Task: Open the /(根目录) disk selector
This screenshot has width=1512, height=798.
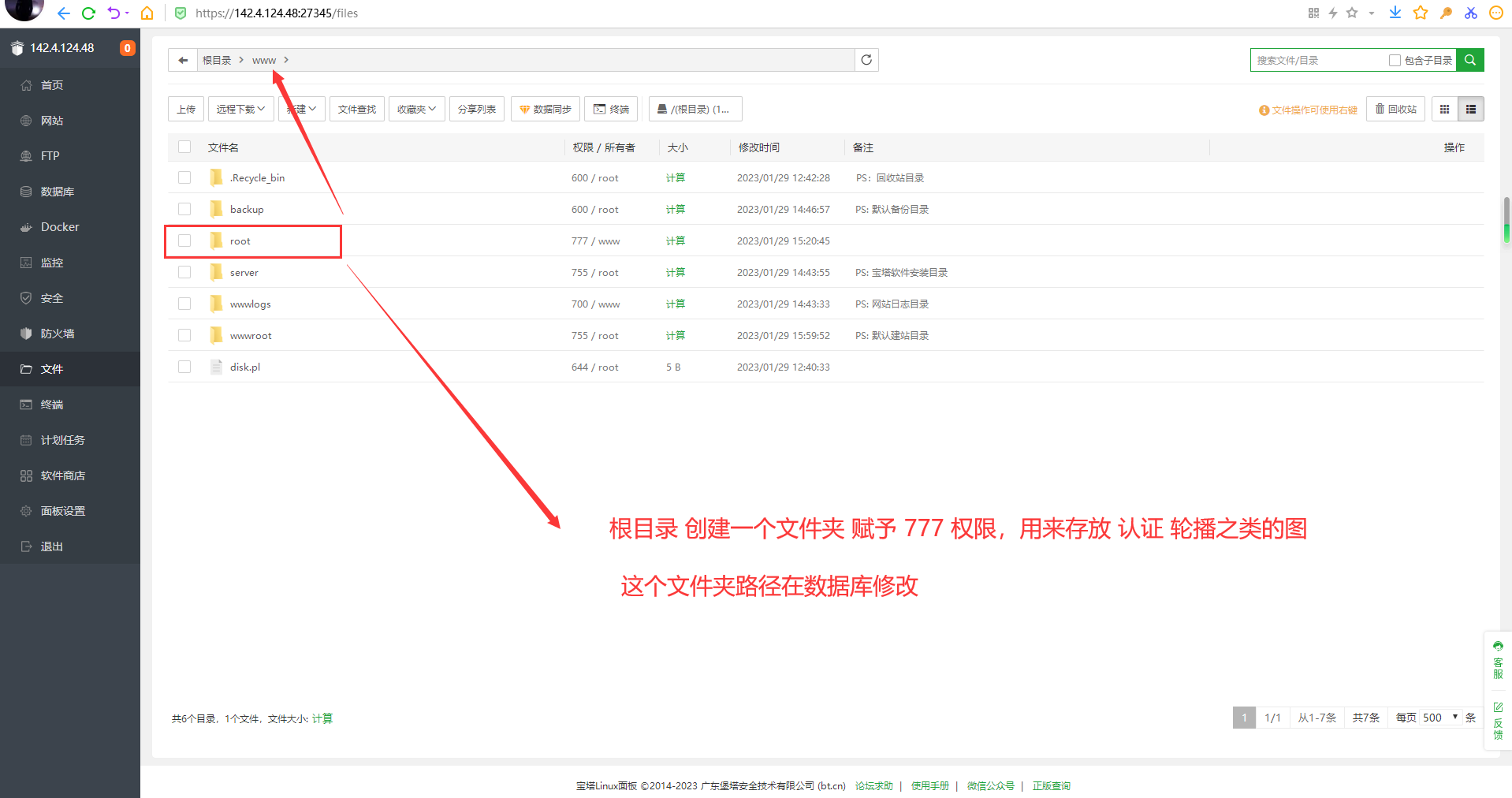Action: pyautogui.click(x=695, y=109)
